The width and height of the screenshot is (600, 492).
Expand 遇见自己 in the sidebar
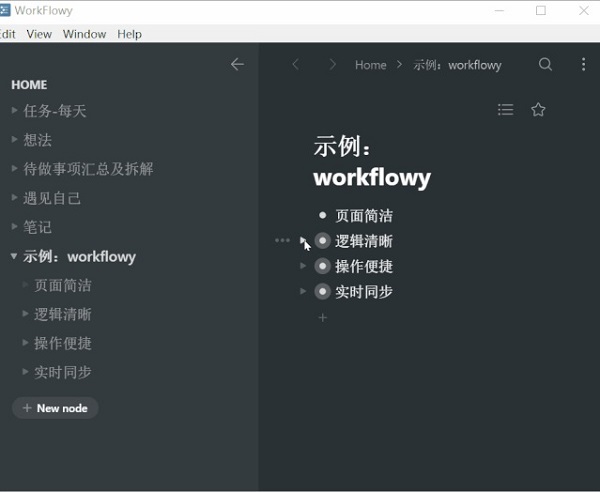point(15,197)
